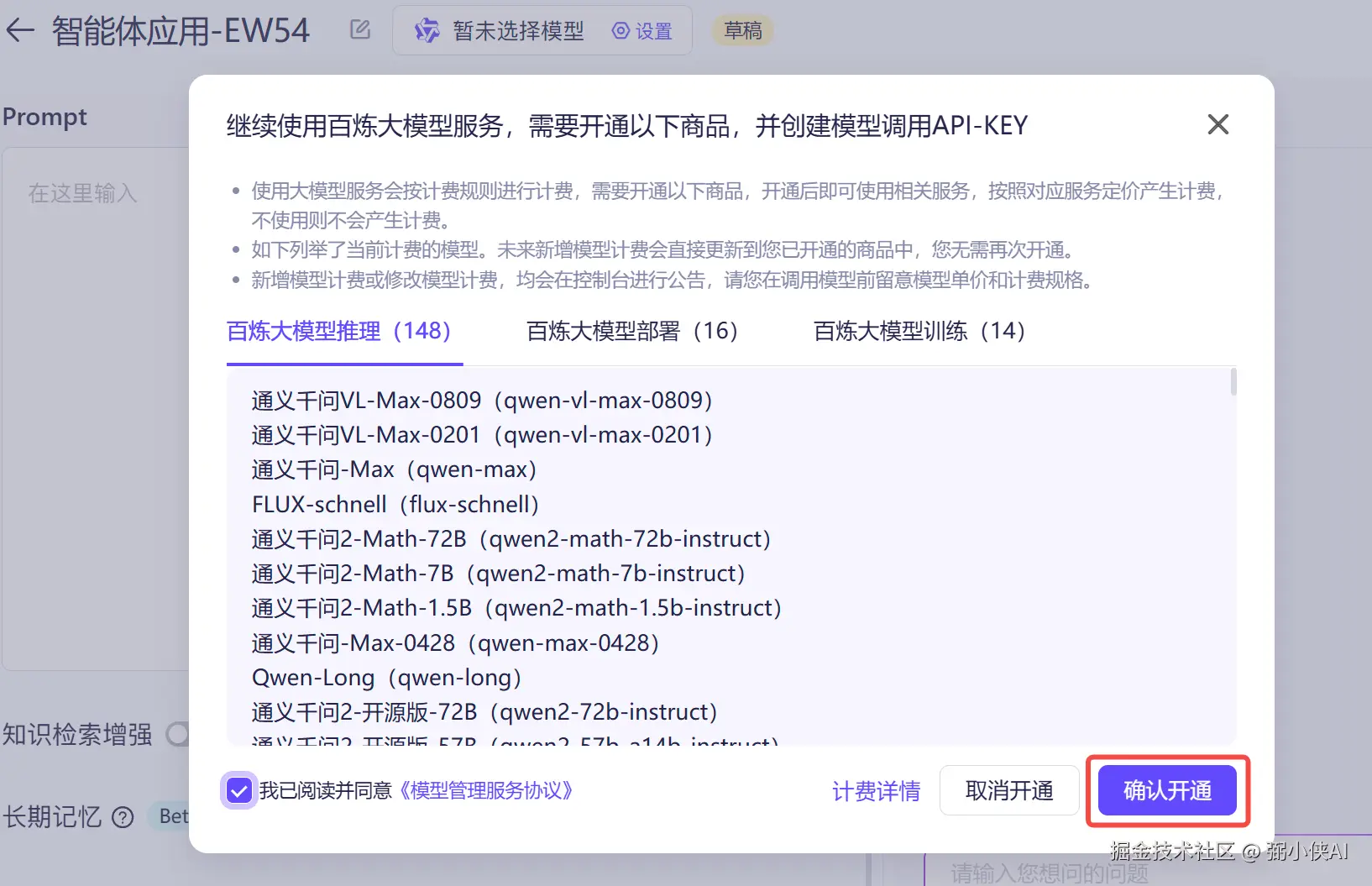Go back using the left arrow icon
1372x886 pixels.
click(x=19, y=31)
